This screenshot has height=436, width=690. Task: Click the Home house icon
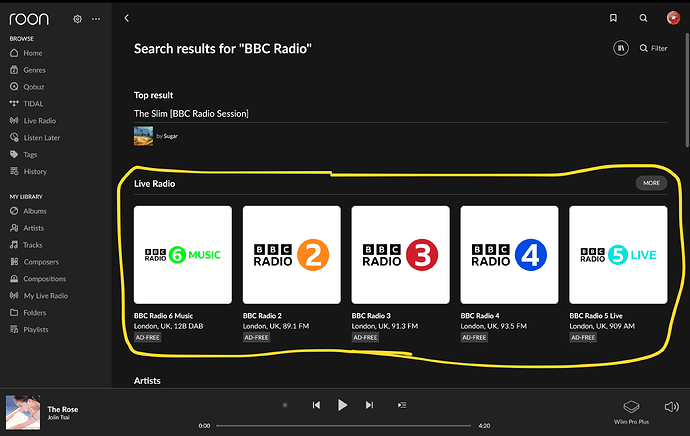click(14, 53)
